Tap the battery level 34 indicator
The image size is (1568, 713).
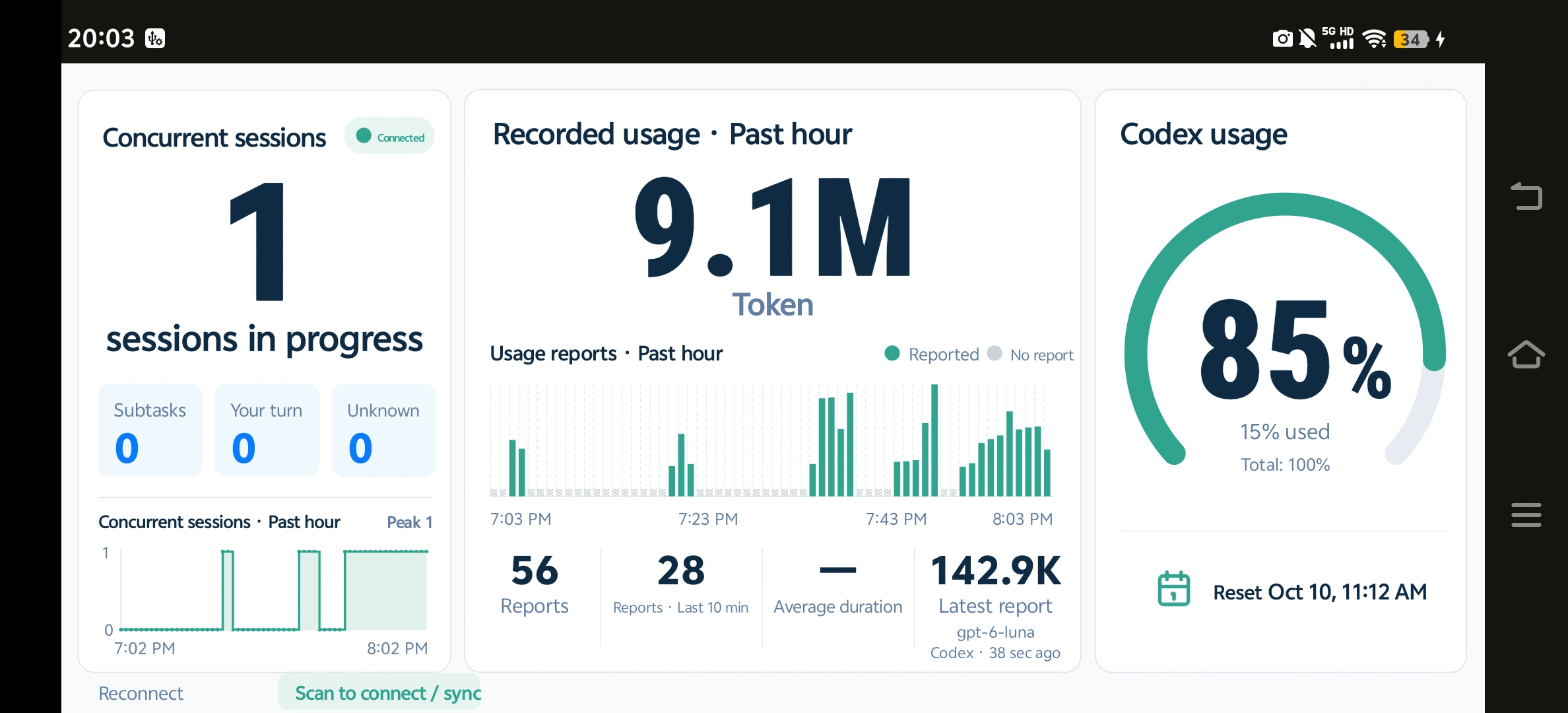[x=1411, y=40]
